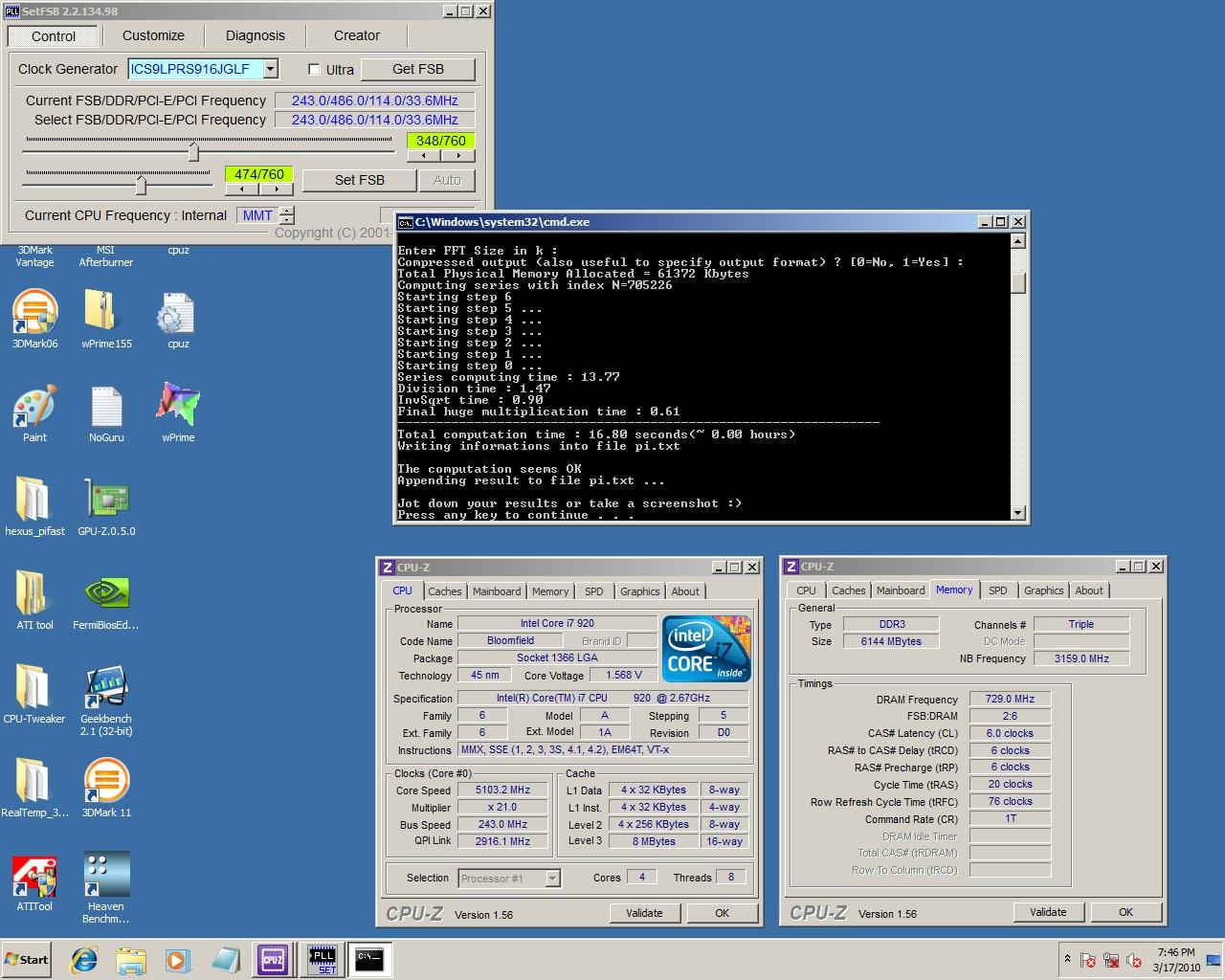Image resolution: width=1225 pixels, height=980 pixels.
Task: Open Windows Media Player taskbar icon
Action: pos(177,959)
